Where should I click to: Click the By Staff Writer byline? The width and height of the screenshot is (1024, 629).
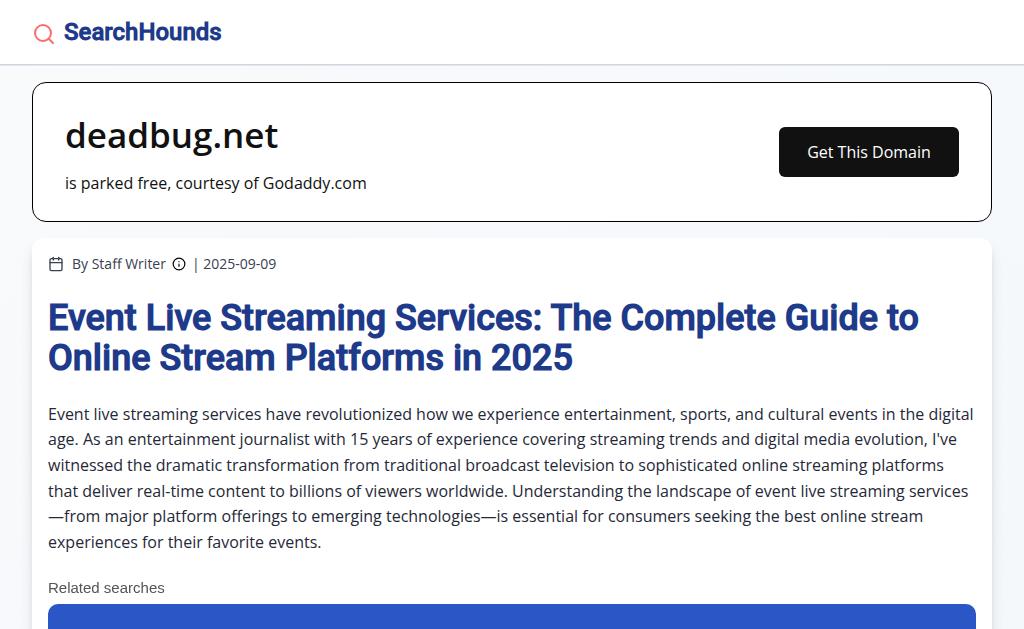(x=119, y=264)
